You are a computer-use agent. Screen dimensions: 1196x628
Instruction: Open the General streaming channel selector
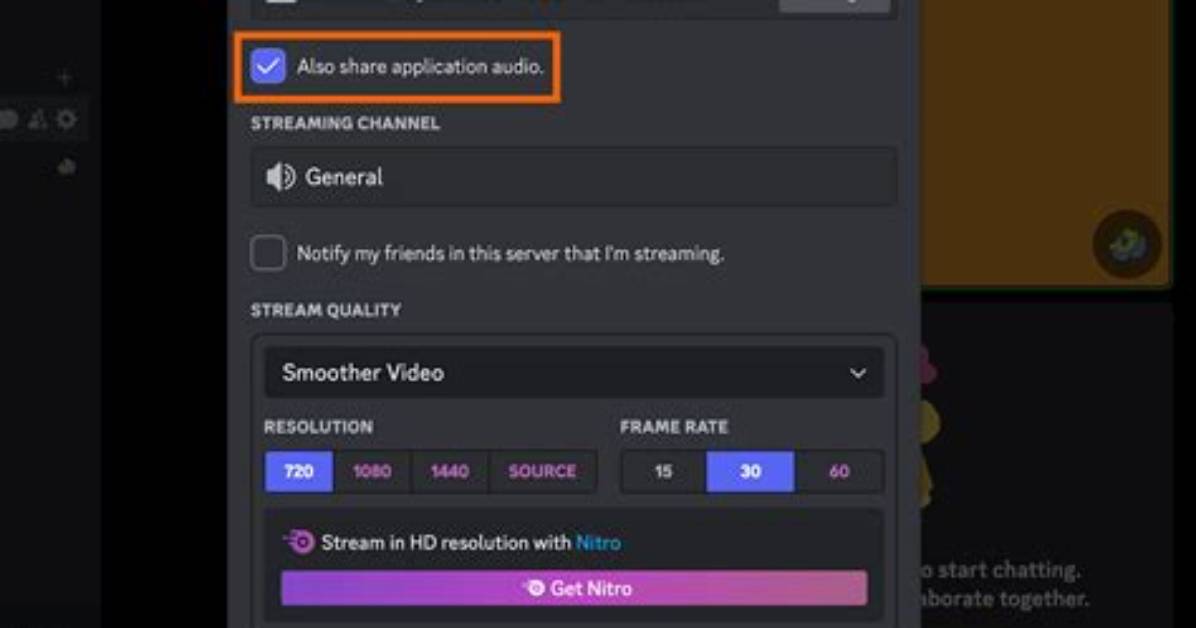click(x=574, y=177)
